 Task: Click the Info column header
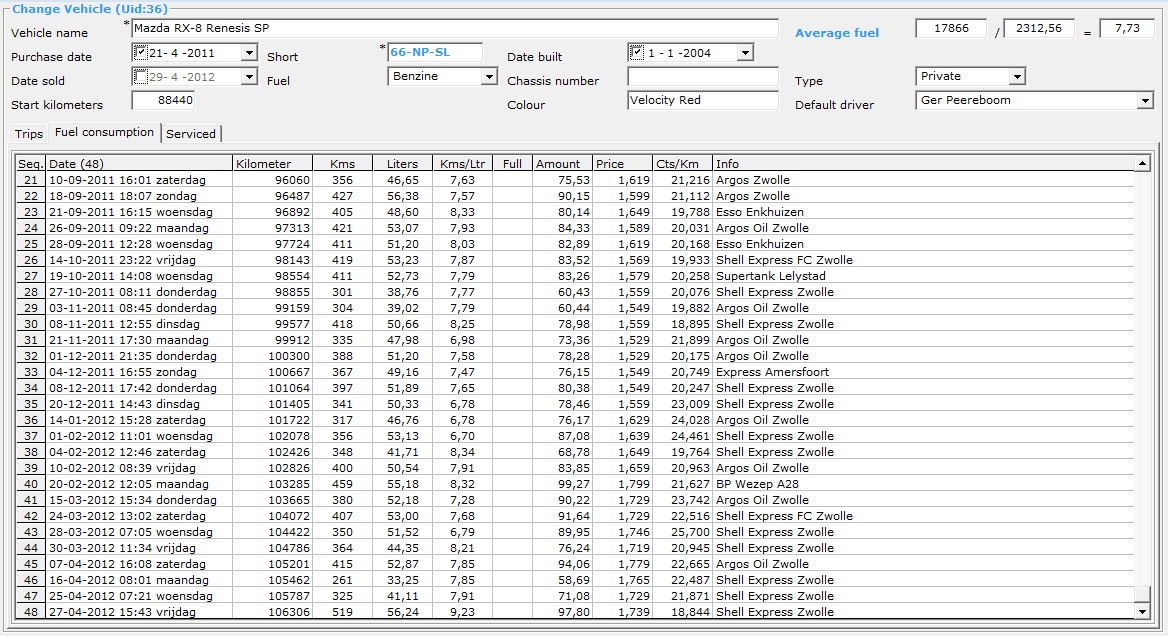(923, 164)
